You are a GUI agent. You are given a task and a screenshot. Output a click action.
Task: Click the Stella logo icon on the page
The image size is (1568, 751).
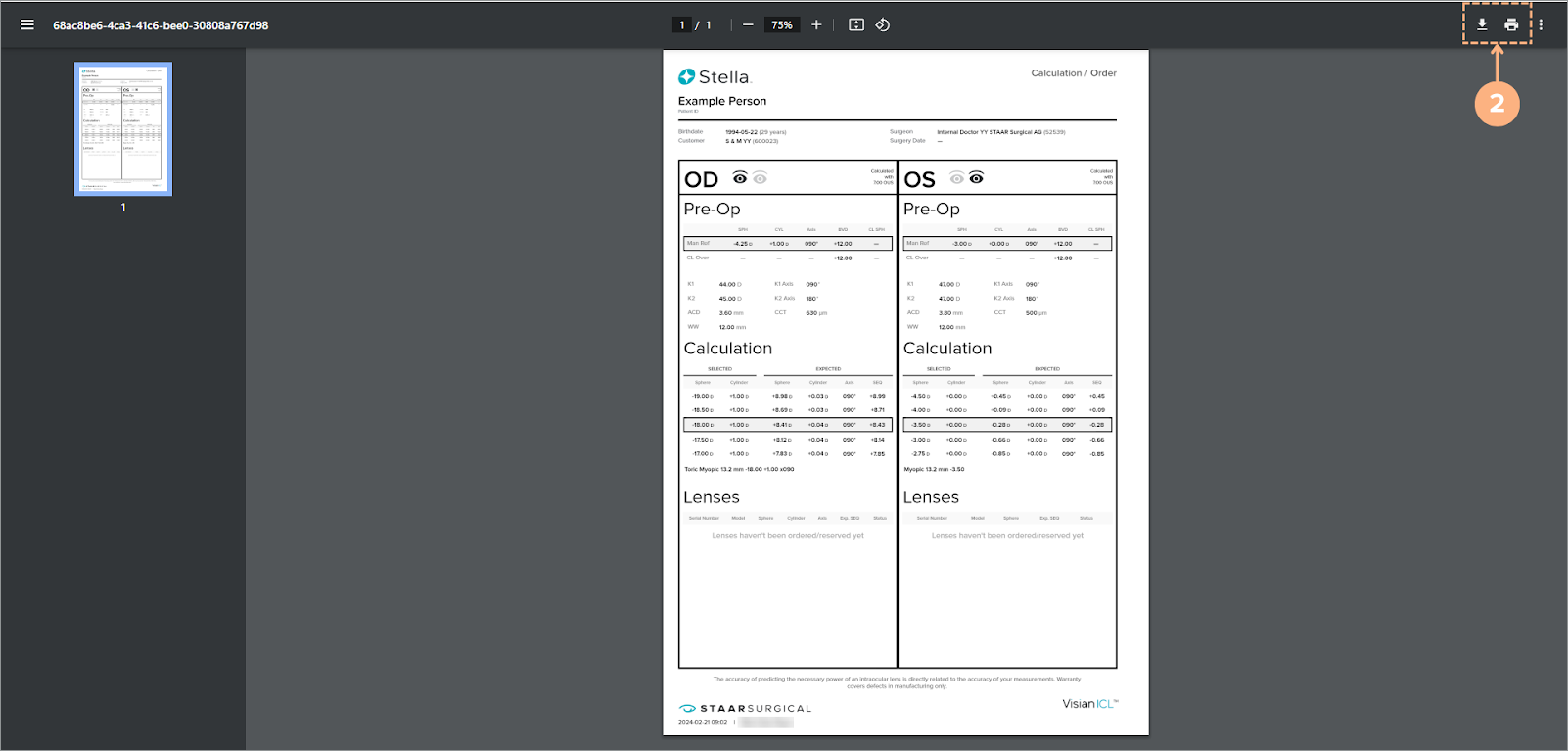(x=687, y=77)
